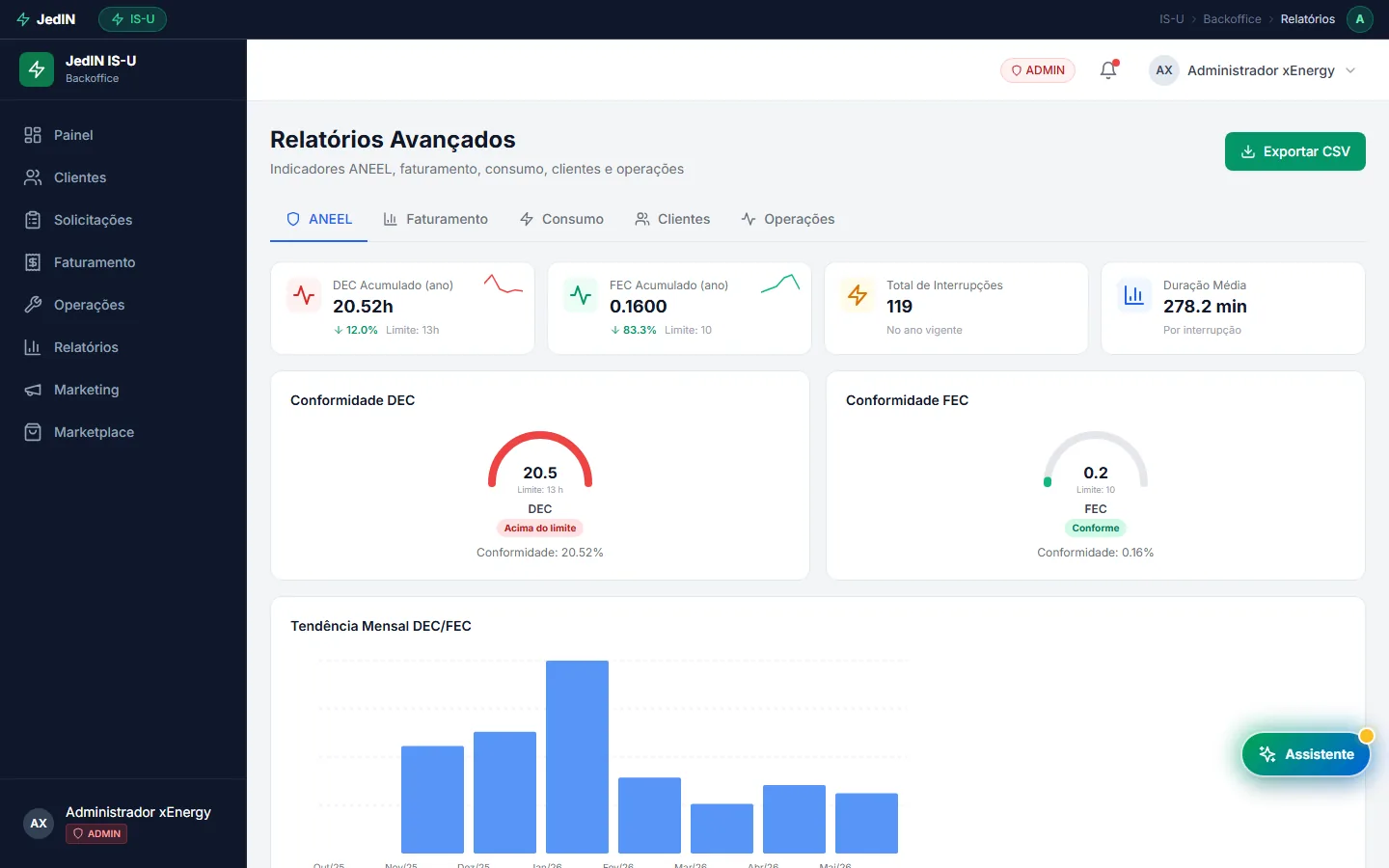Screen dimensions: 1389x868
Task: Click the Marketplace shopping bag icon
Action: pyautogui.click(x=33, y=432)
